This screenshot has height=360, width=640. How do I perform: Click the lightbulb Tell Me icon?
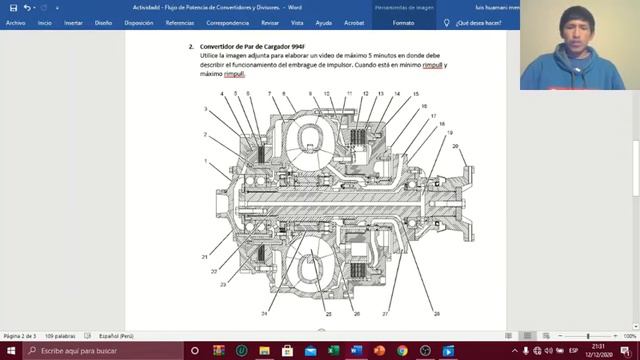click(447, 23)
